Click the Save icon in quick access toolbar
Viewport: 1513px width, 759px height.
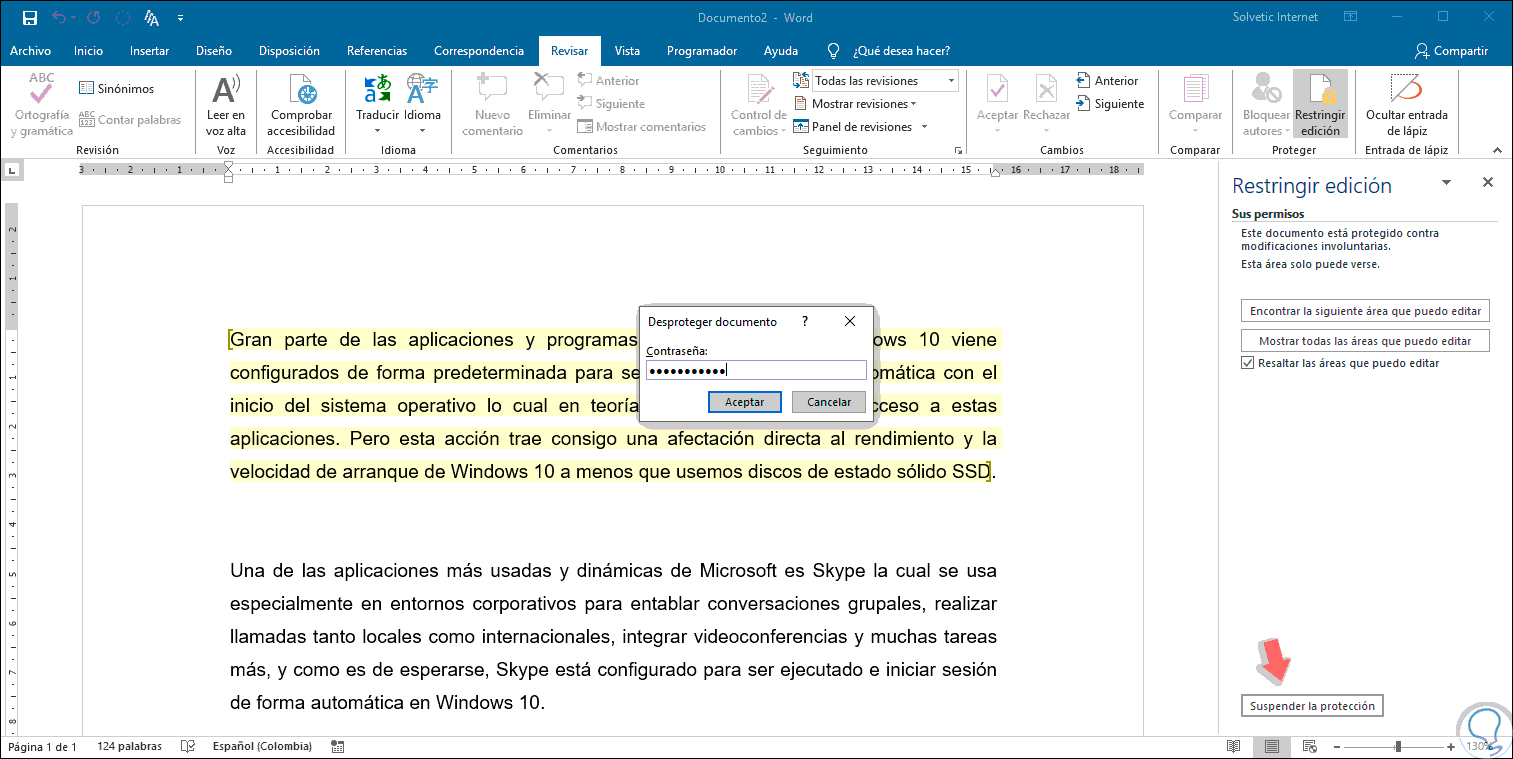[29, 18]
